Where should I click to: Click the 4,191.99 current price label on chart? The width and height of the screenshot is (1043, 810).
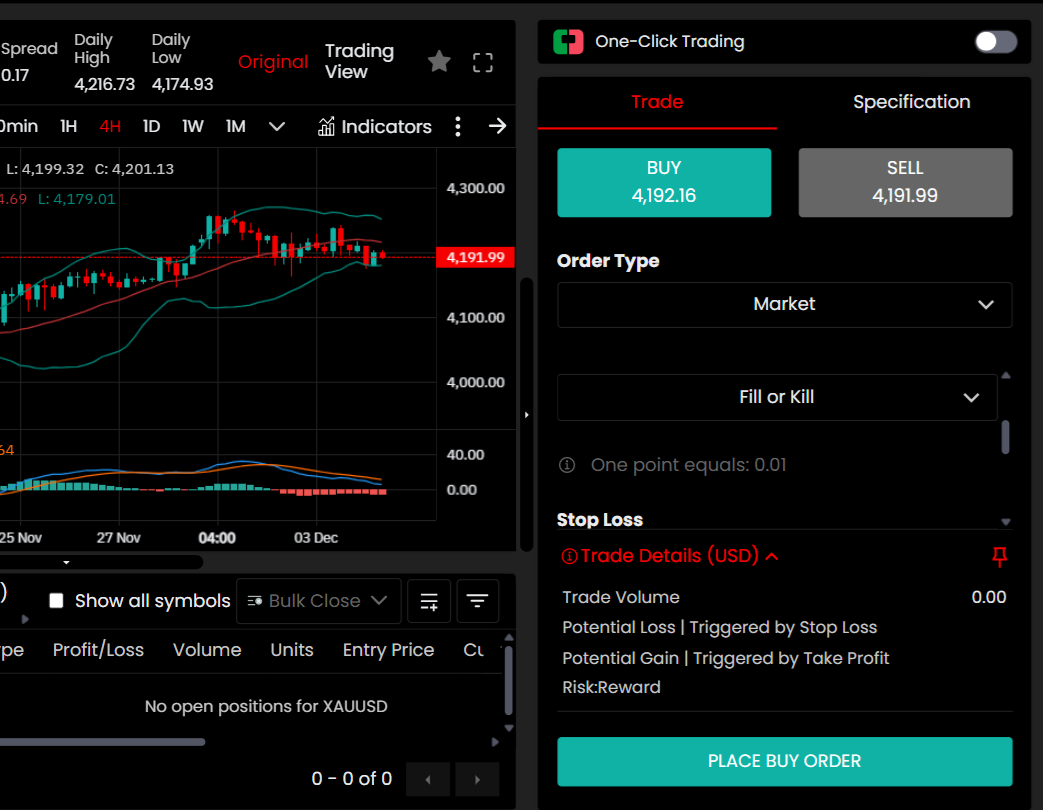475,257
